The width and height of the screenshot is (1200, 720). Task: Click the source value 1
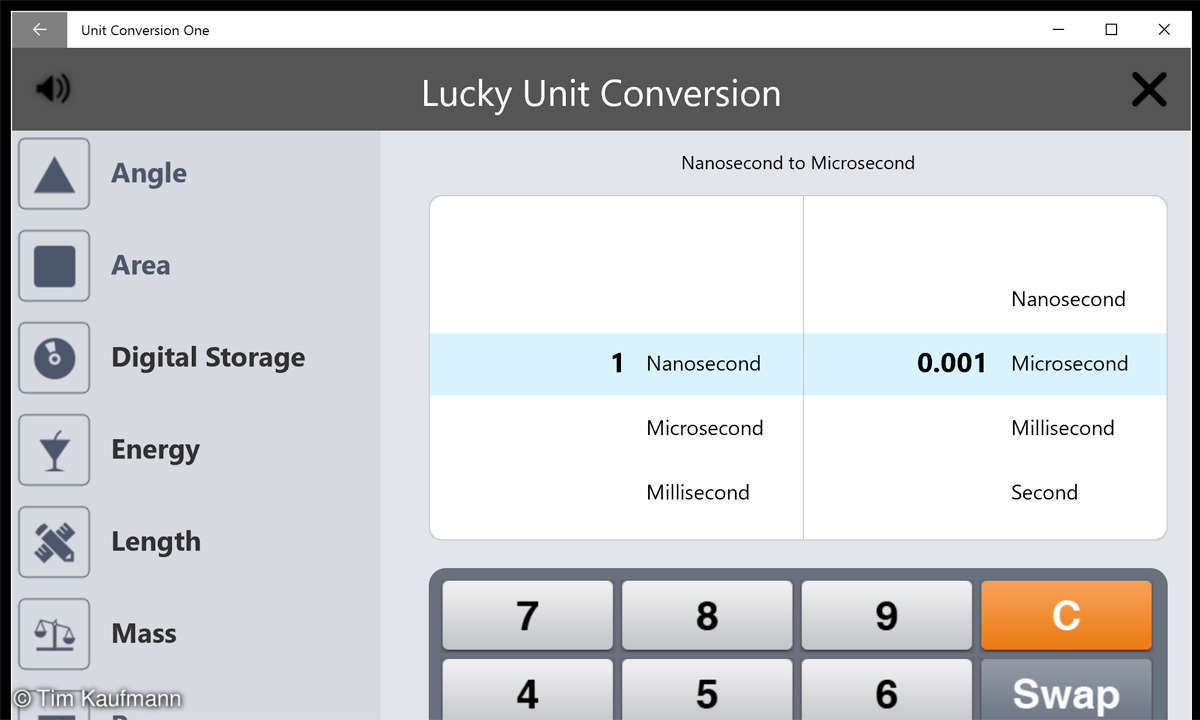coord(617,363)
